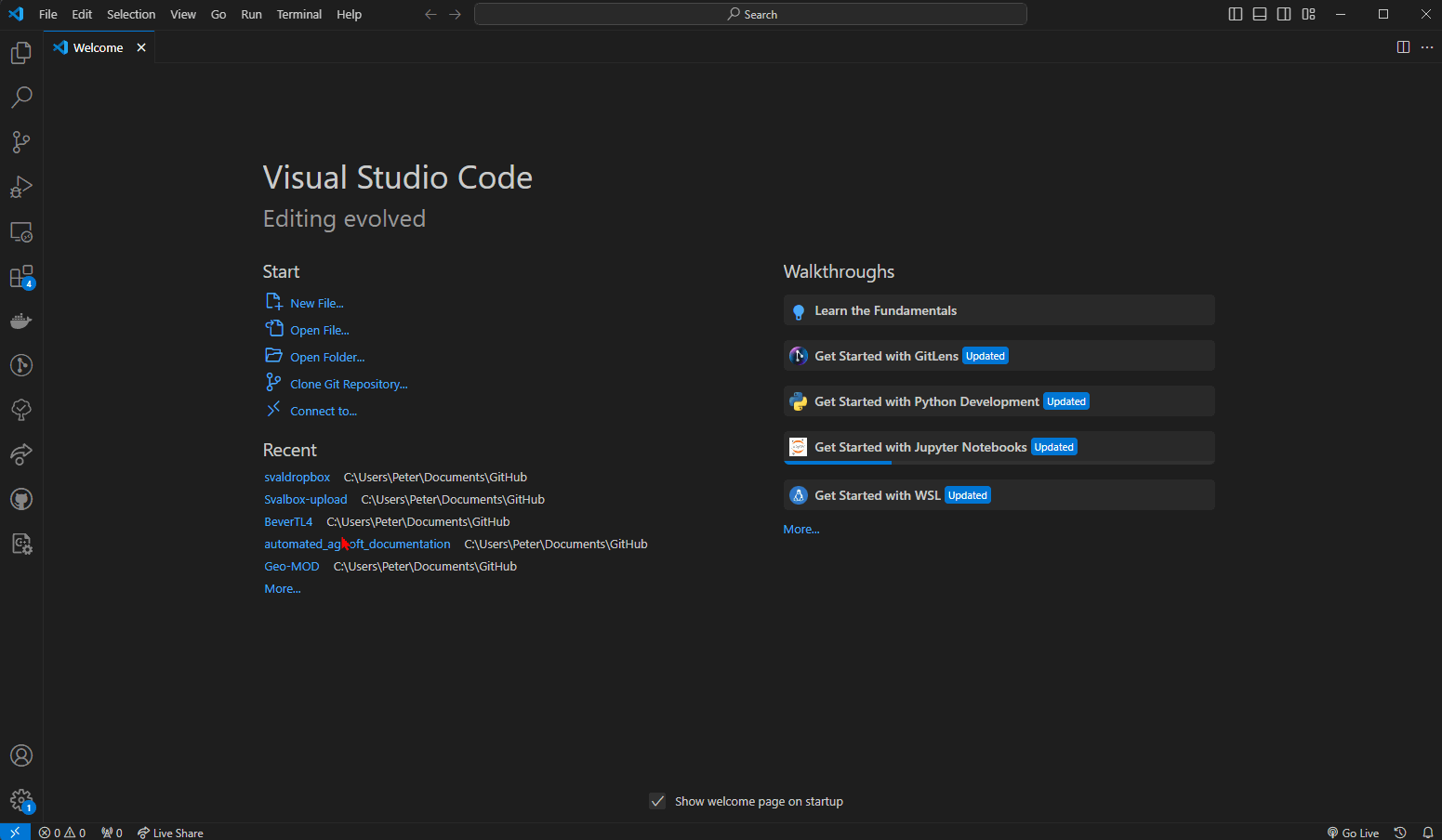Open the activity bar icon below GitHub
This screenshot has height=840, width=1442.
click(21, 544)
